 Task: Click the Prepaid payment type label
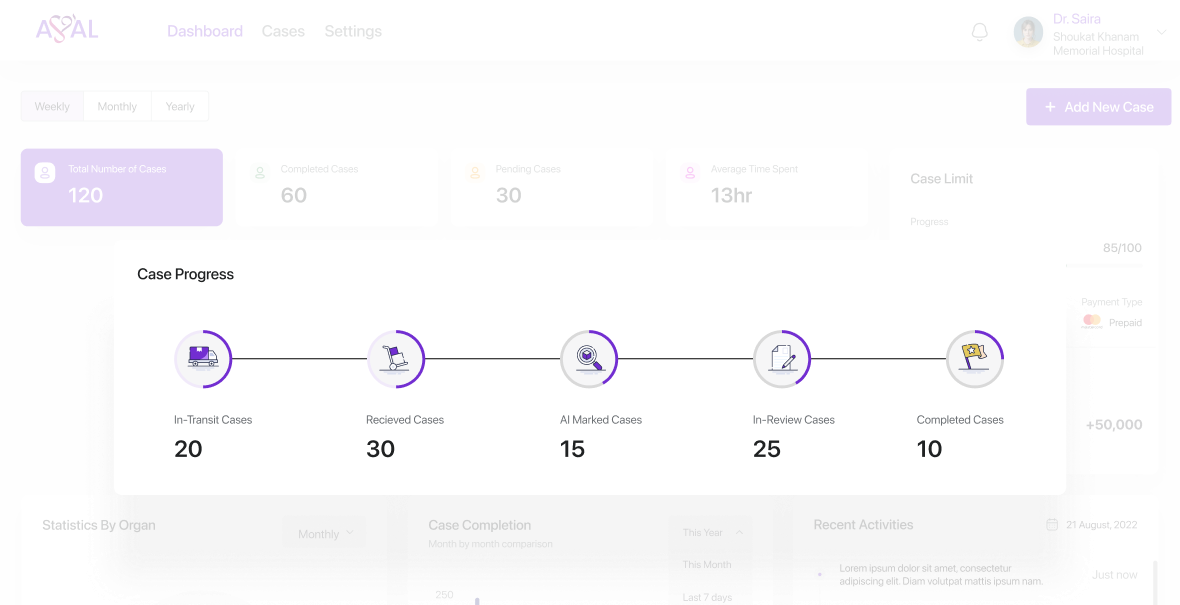1125,323
